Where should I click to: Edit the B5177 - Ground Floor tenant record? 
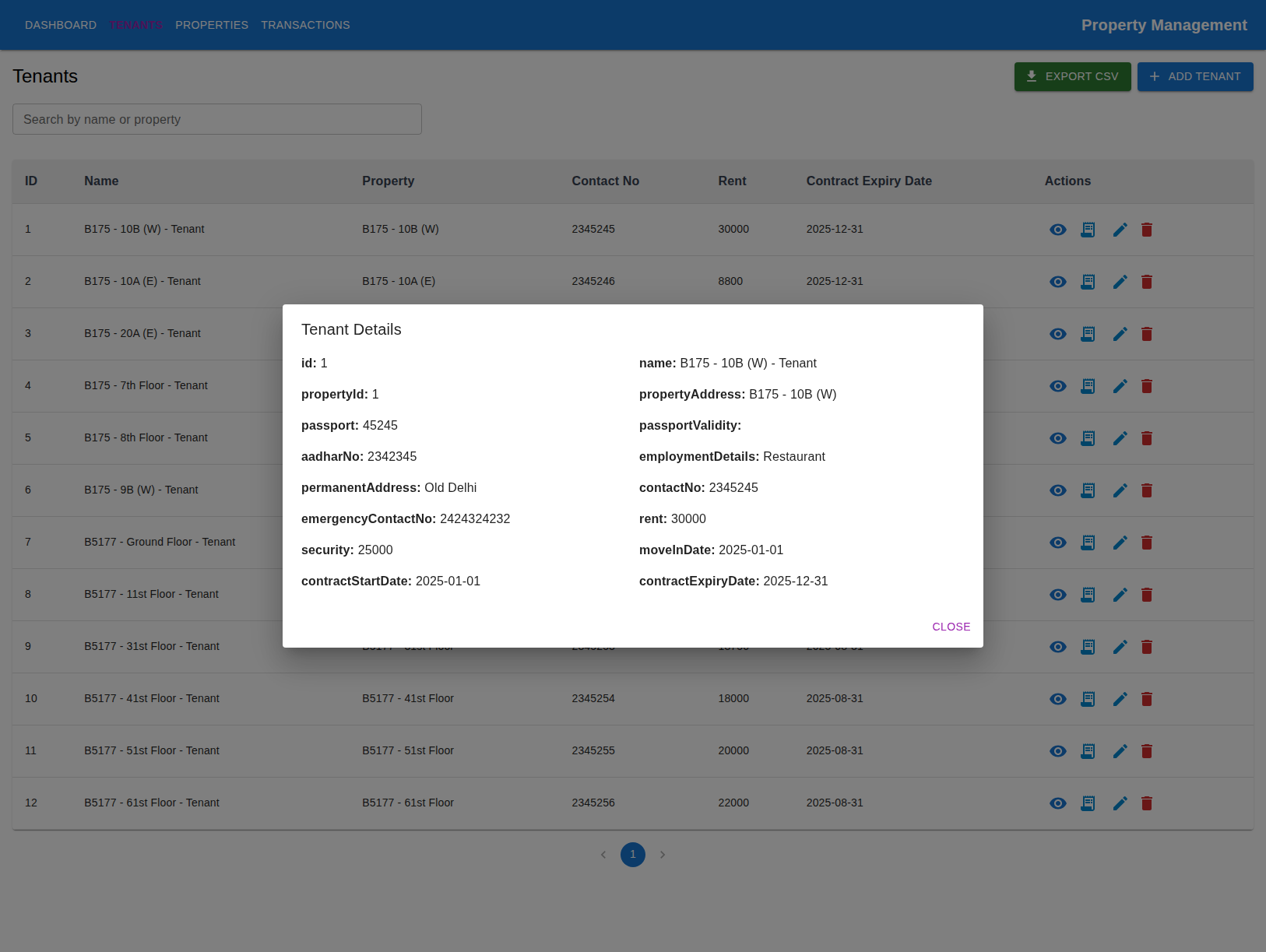[x=1120, y=543]
